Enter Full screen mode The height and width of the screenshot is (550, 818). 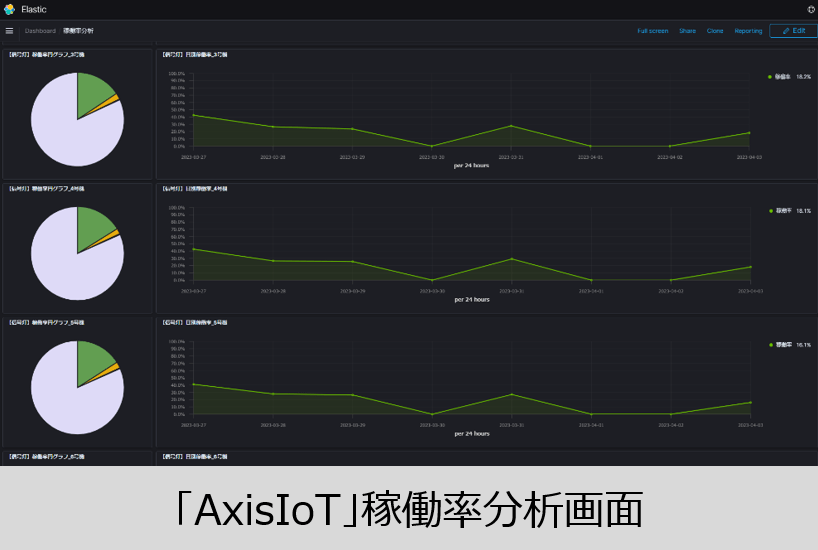652,31
